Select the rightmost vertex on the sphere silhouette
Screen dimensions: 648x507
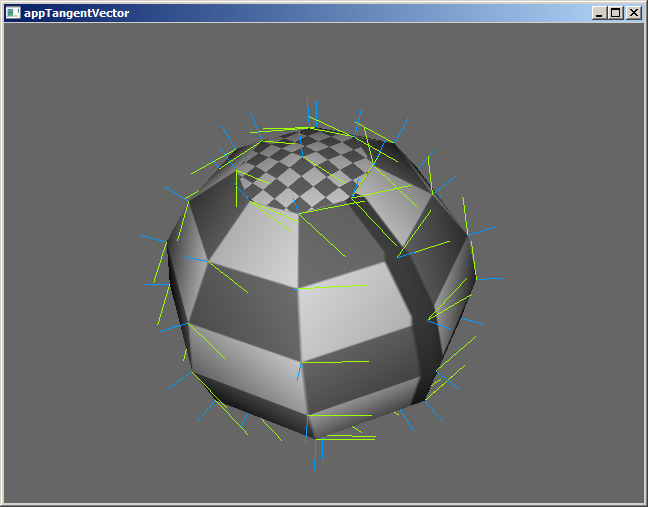tap(475, 278)
